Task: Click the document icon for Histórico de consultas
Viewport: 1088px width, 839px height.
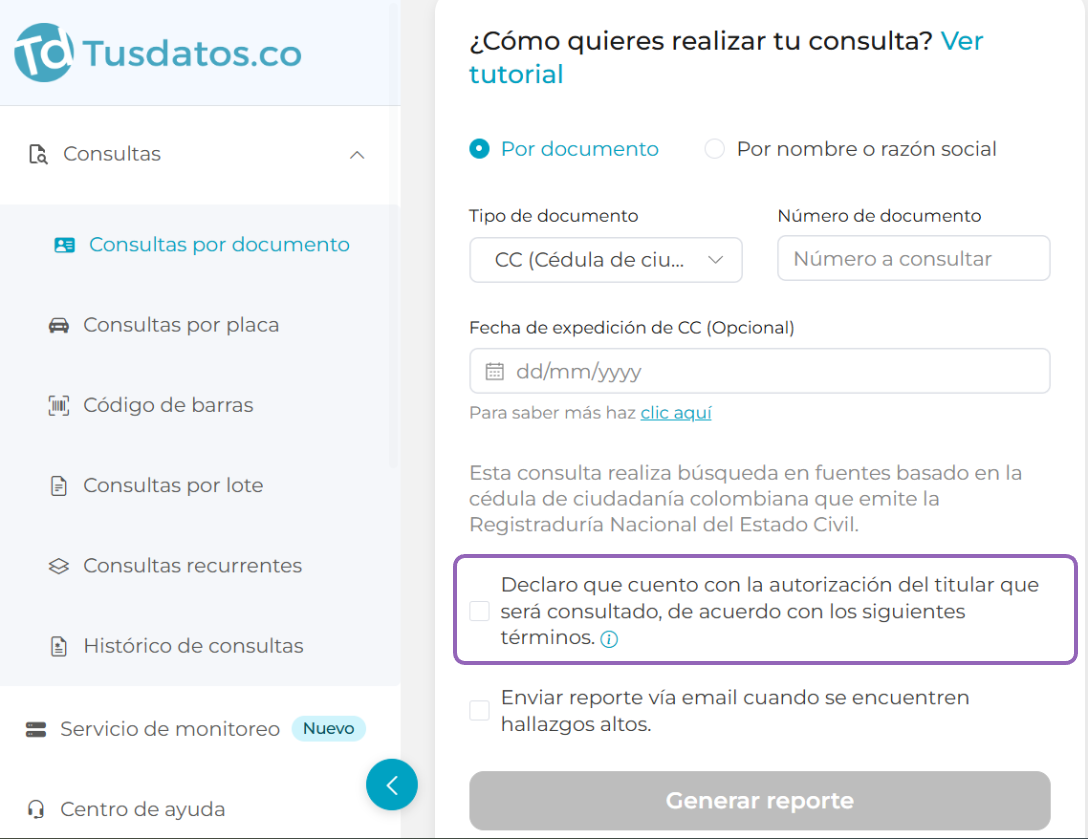Action: tap(59, 646)
